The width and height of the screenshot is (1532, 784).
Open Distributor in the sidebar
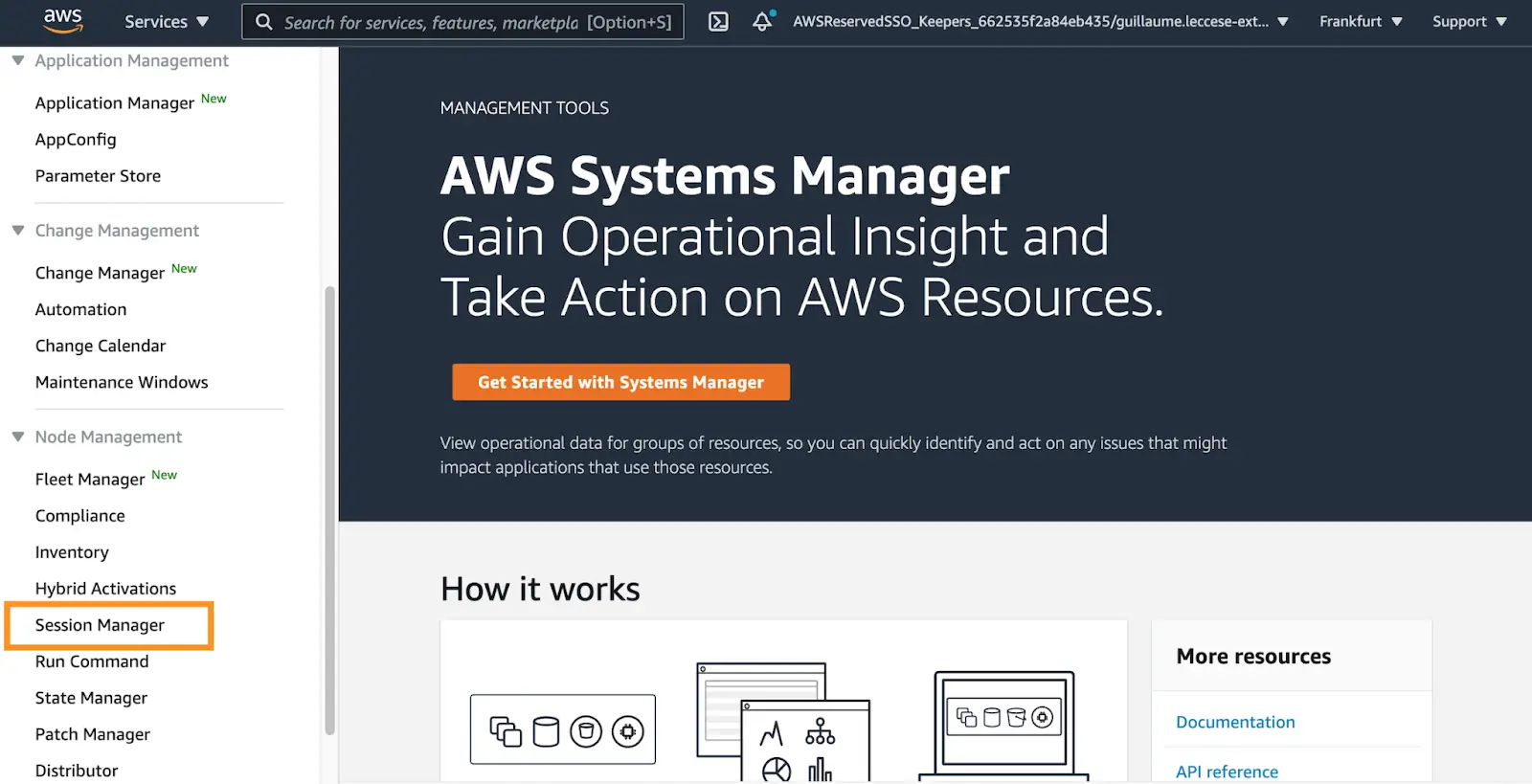pos(77,771)
